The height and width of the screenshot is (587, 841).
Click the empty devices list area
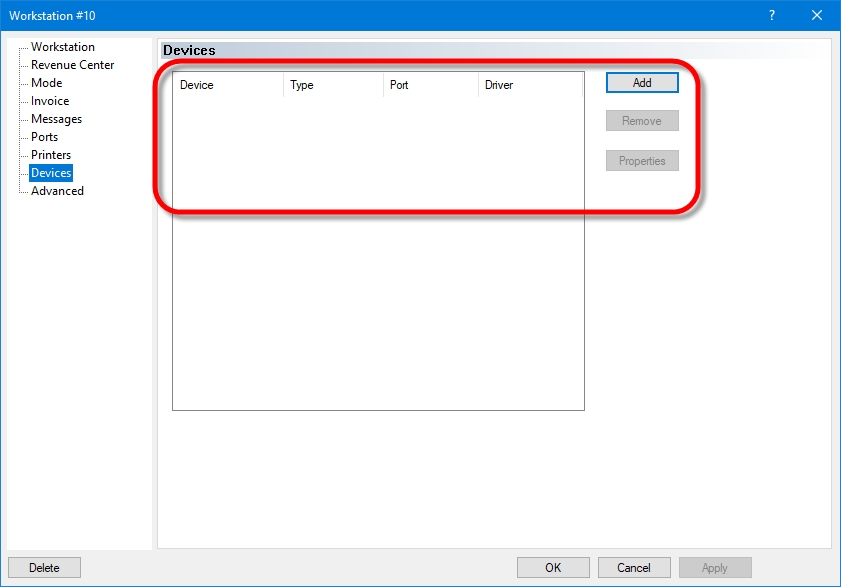378,300
